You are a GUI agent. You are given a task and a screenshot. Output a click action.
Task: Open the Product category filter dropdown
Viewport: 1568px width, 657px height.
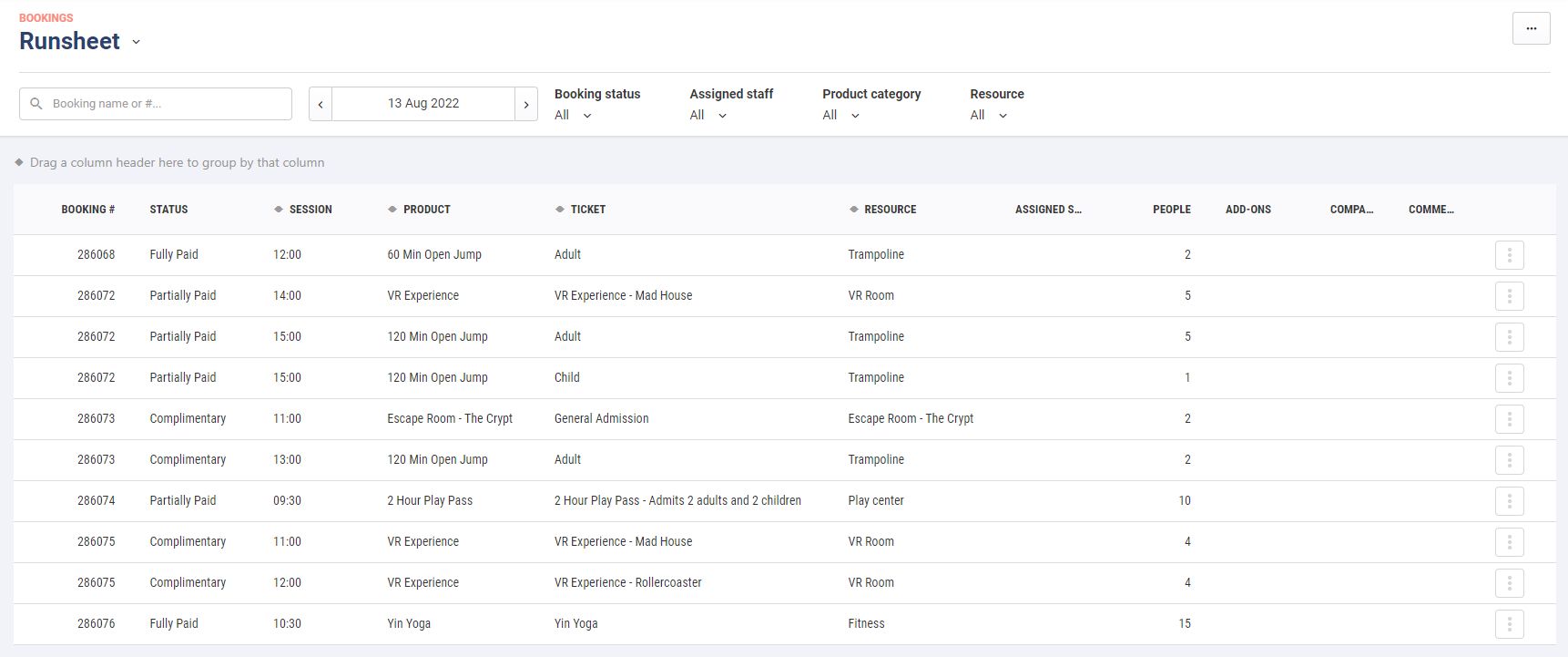click(x=841, y=116)
